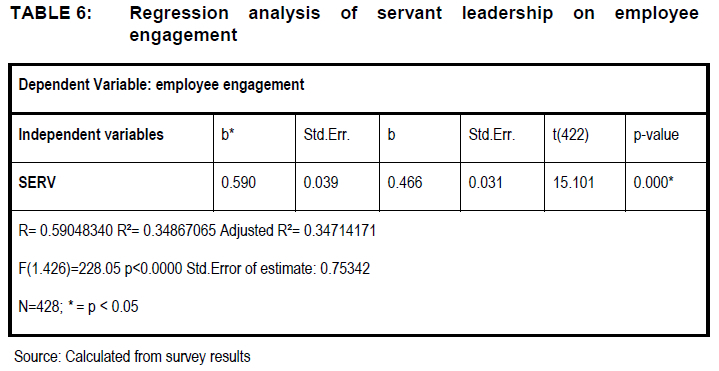Click the SERV row label
The width and height of the screenshot is (719, 371).
coord(37,183)
